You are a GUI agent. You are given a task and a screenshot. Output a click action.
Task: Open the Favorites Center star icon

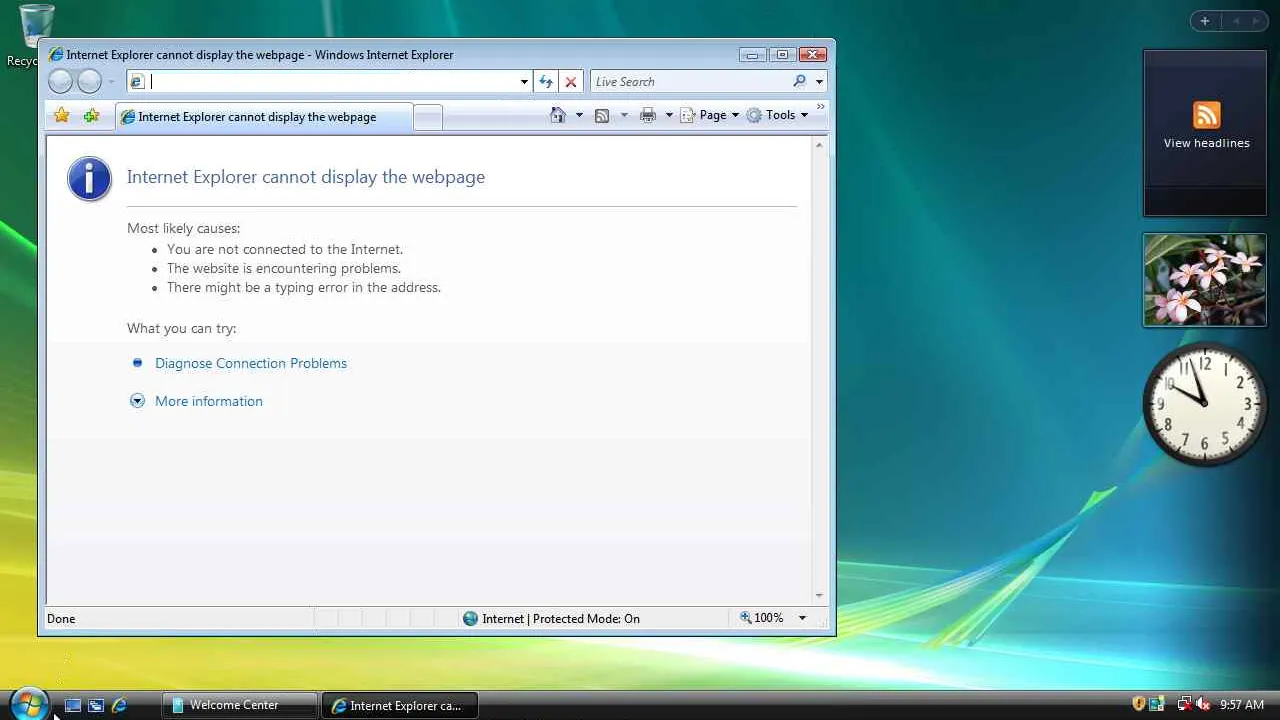(62, 116)
